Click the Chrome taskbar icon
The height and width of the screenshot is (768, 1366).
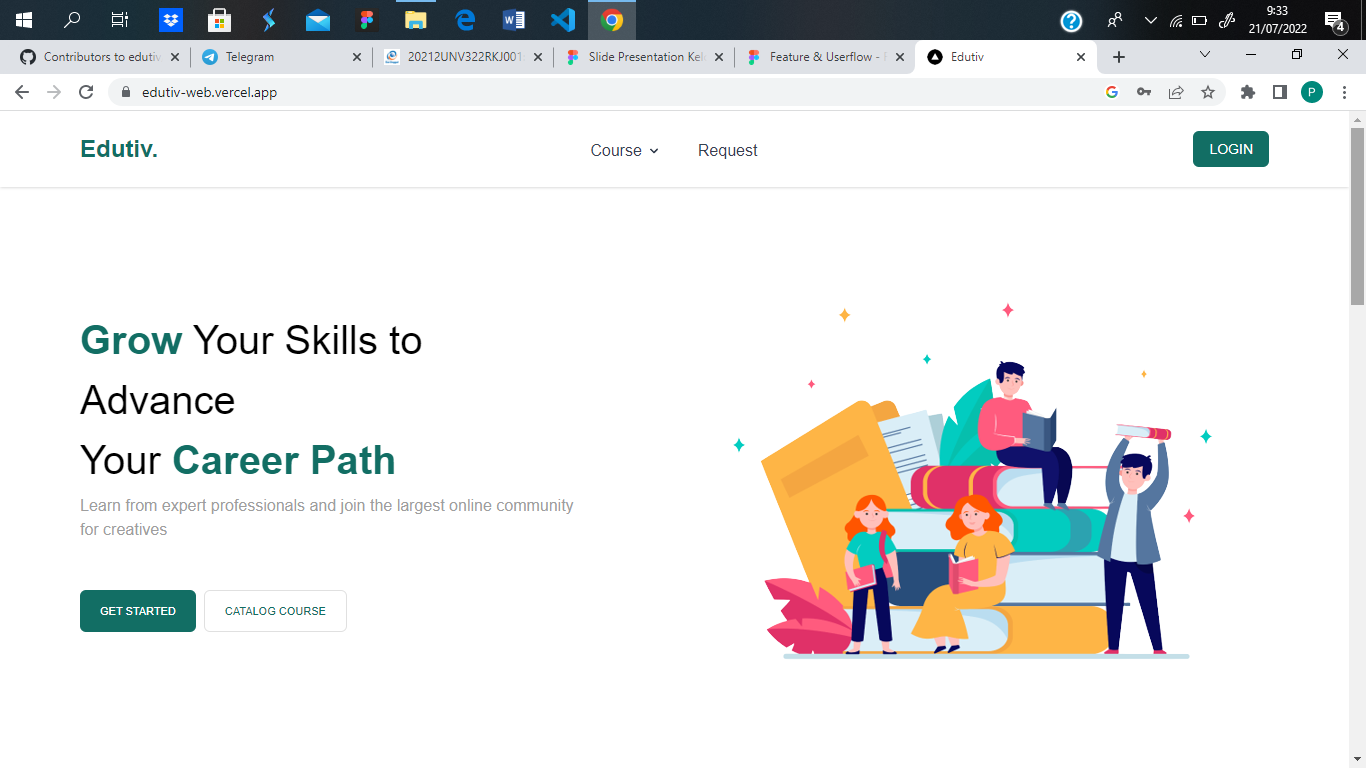coord(612,20)
